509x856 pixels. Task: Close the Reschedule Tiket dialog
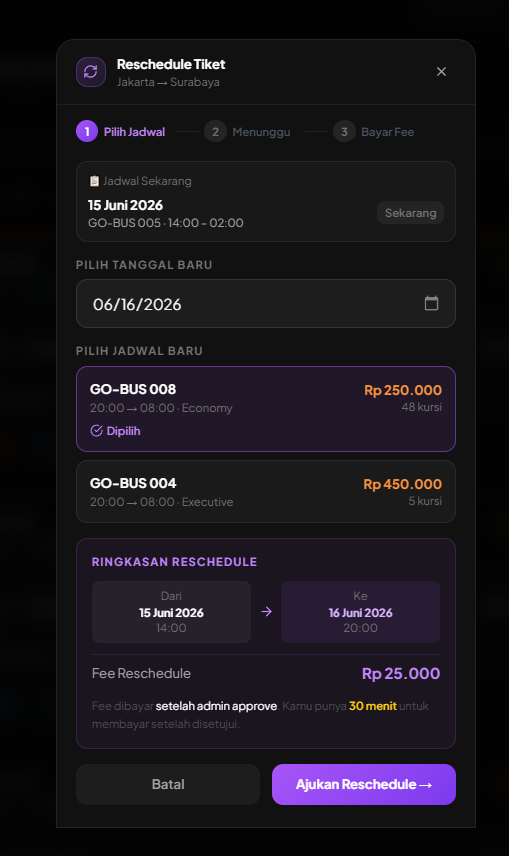441,72
